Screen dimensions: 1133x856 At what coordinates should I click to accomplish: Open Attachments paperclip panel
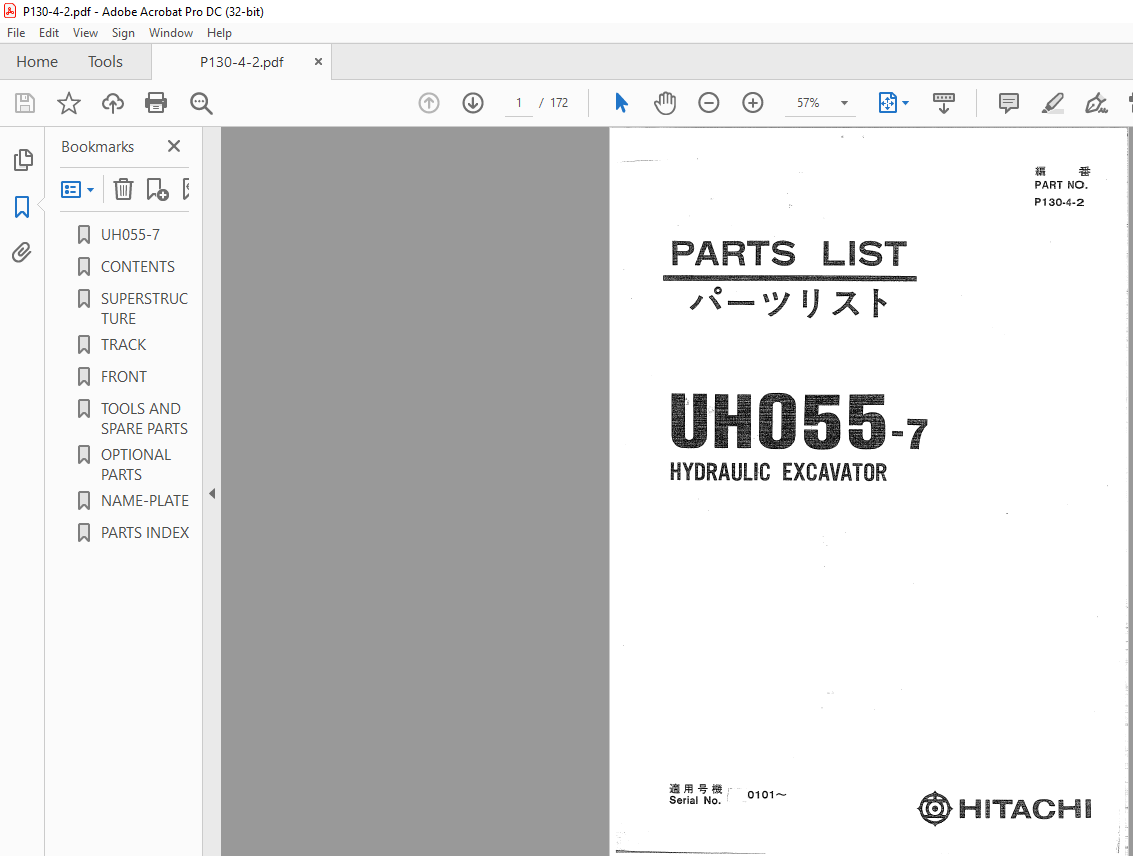pyautogui.click(x=22, y=253)
